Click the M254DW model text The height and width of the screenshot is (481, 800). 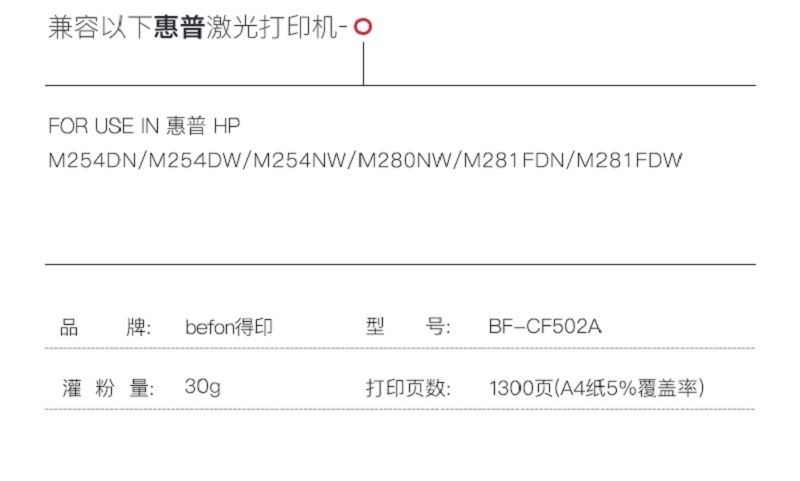195,161
